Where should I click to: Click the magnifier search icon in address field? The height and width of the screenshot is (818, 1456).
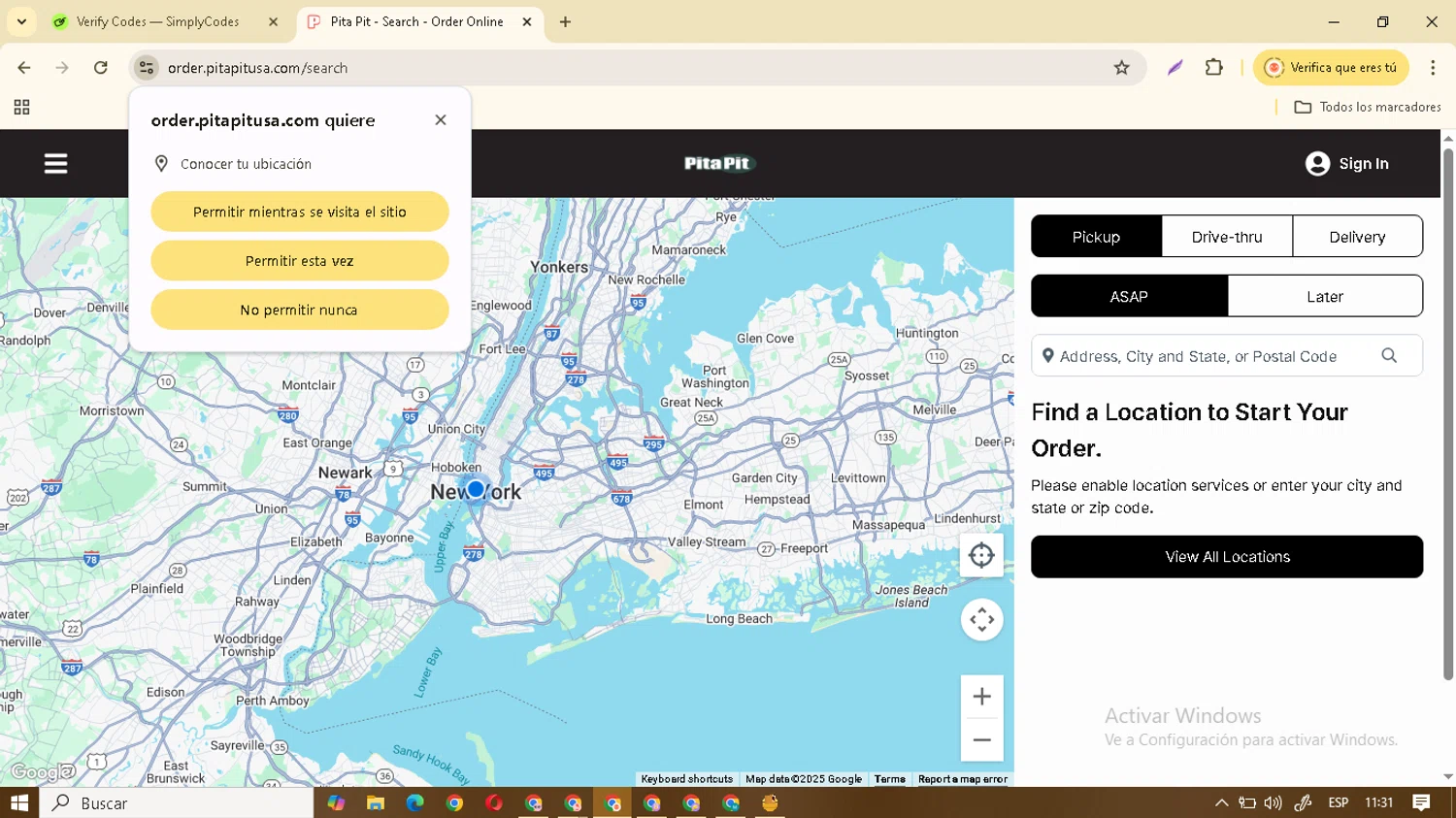(1389, 356)
